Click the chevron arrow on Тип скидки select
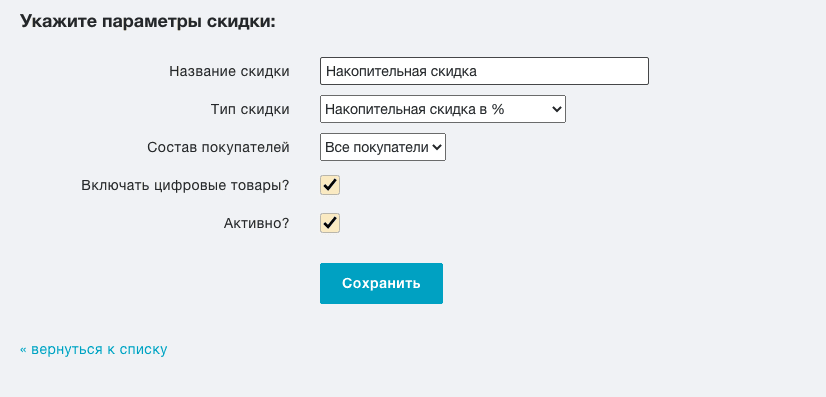This screenshot has height=397, width=826. [x=556, y=109]
